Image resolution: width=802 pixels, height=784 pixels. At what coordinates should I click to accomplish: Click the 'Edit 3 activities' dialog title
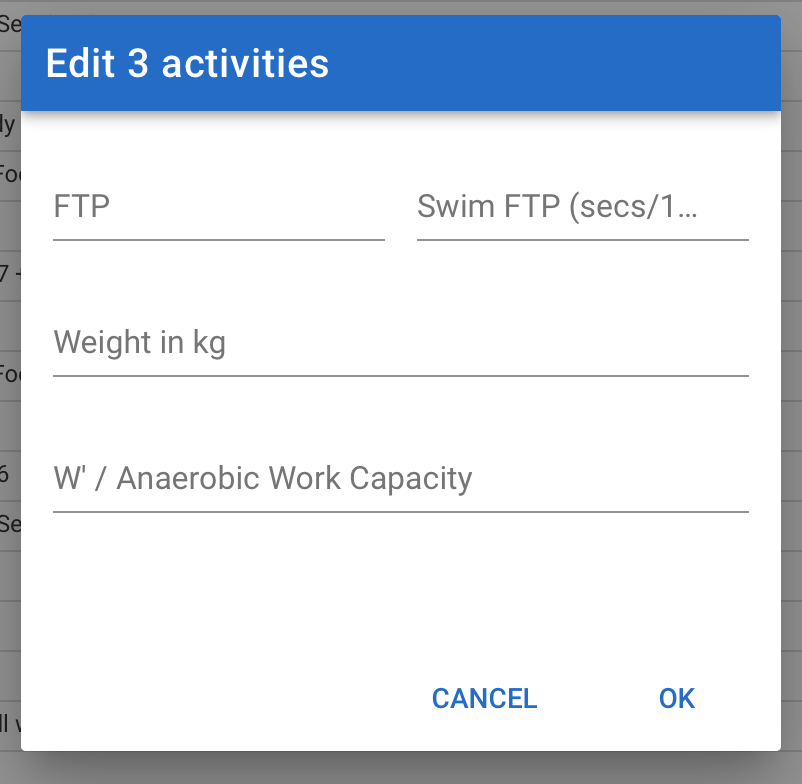187,63
